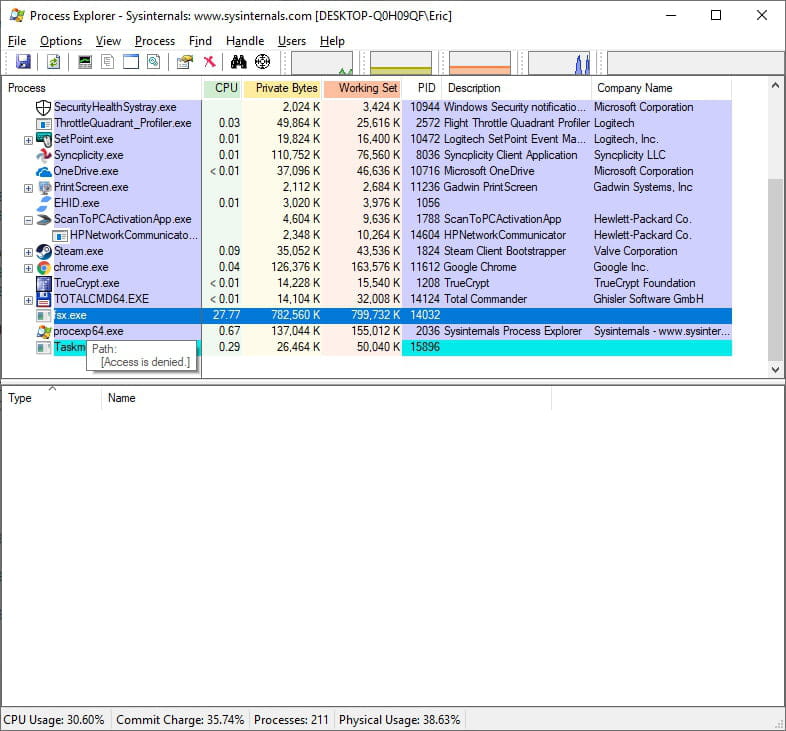
Task: Click 'Processes: 211' in status bar
Action: pyautogui.click(x=291, y=719)
